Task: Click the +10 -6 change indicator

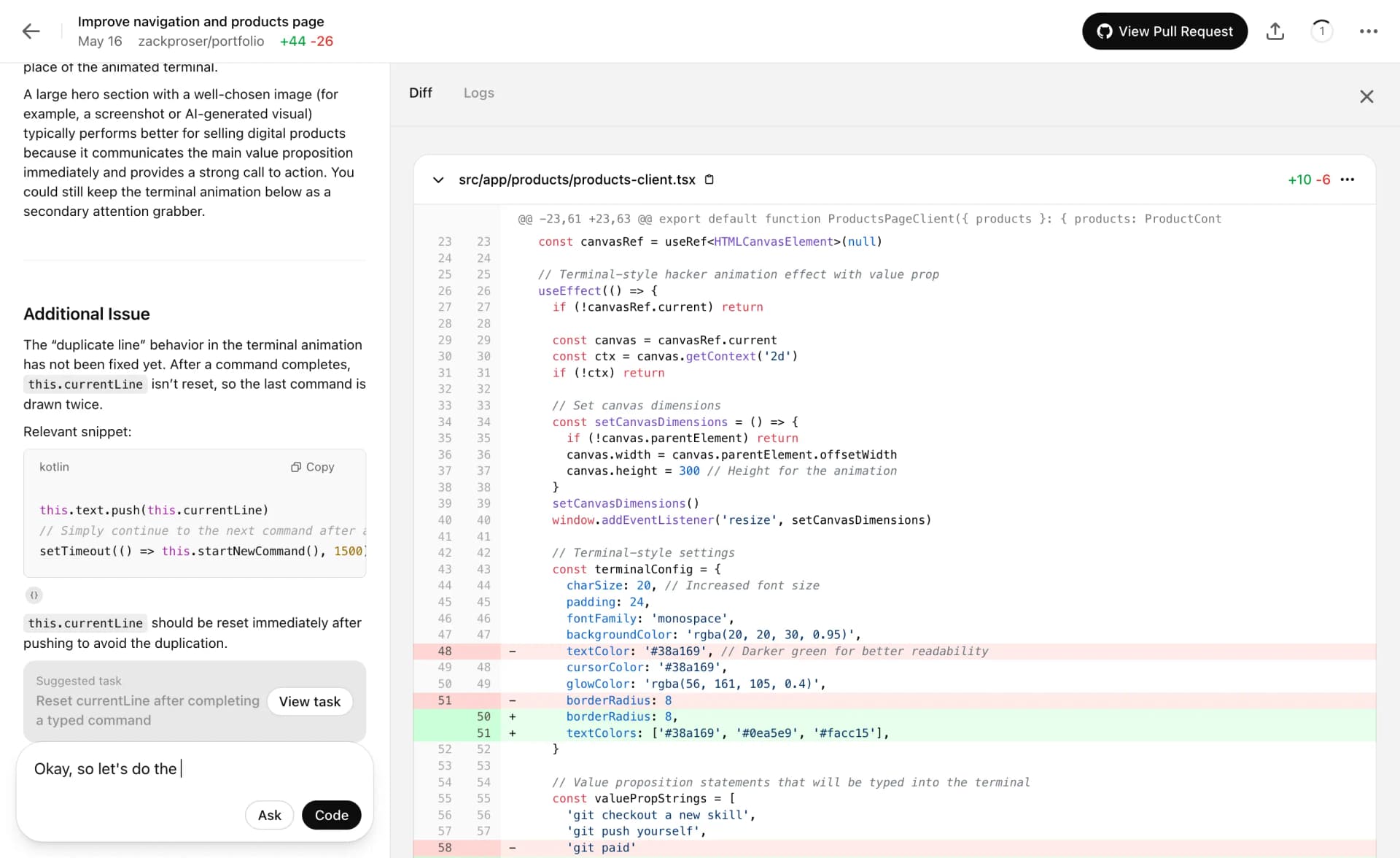Action: click(x=1309, y=179)
